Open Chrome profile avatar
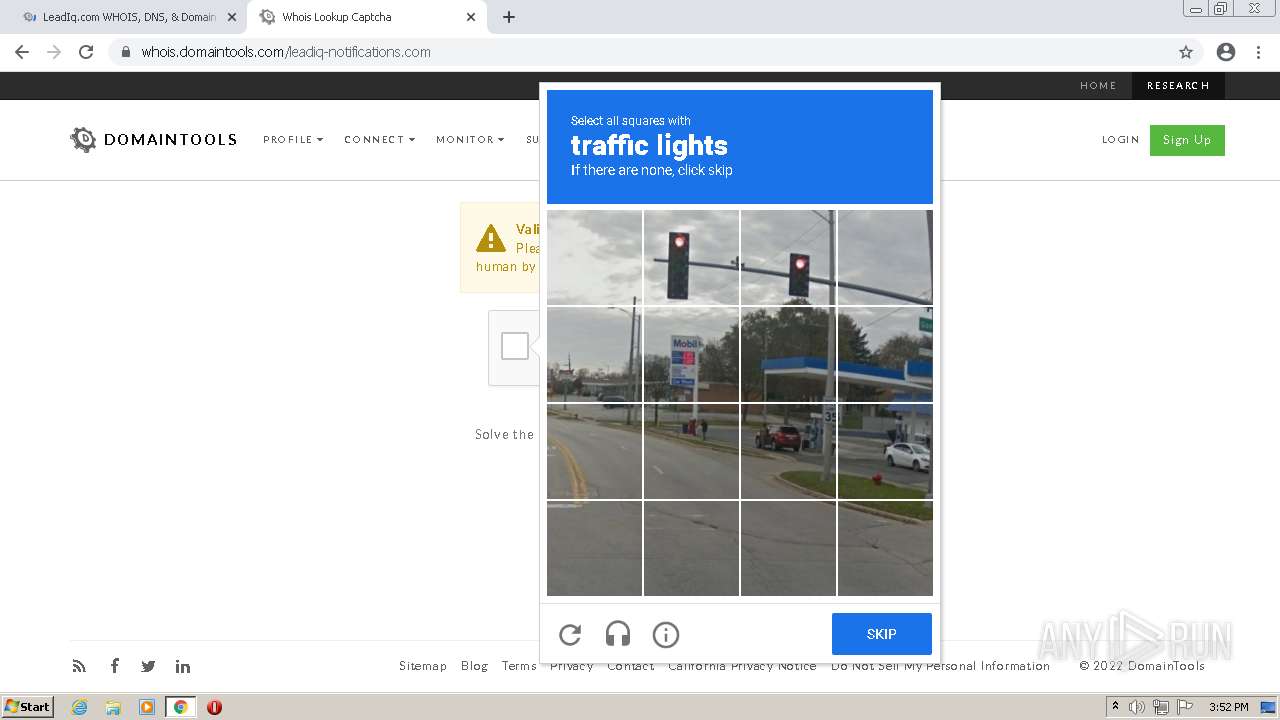 1226,52
